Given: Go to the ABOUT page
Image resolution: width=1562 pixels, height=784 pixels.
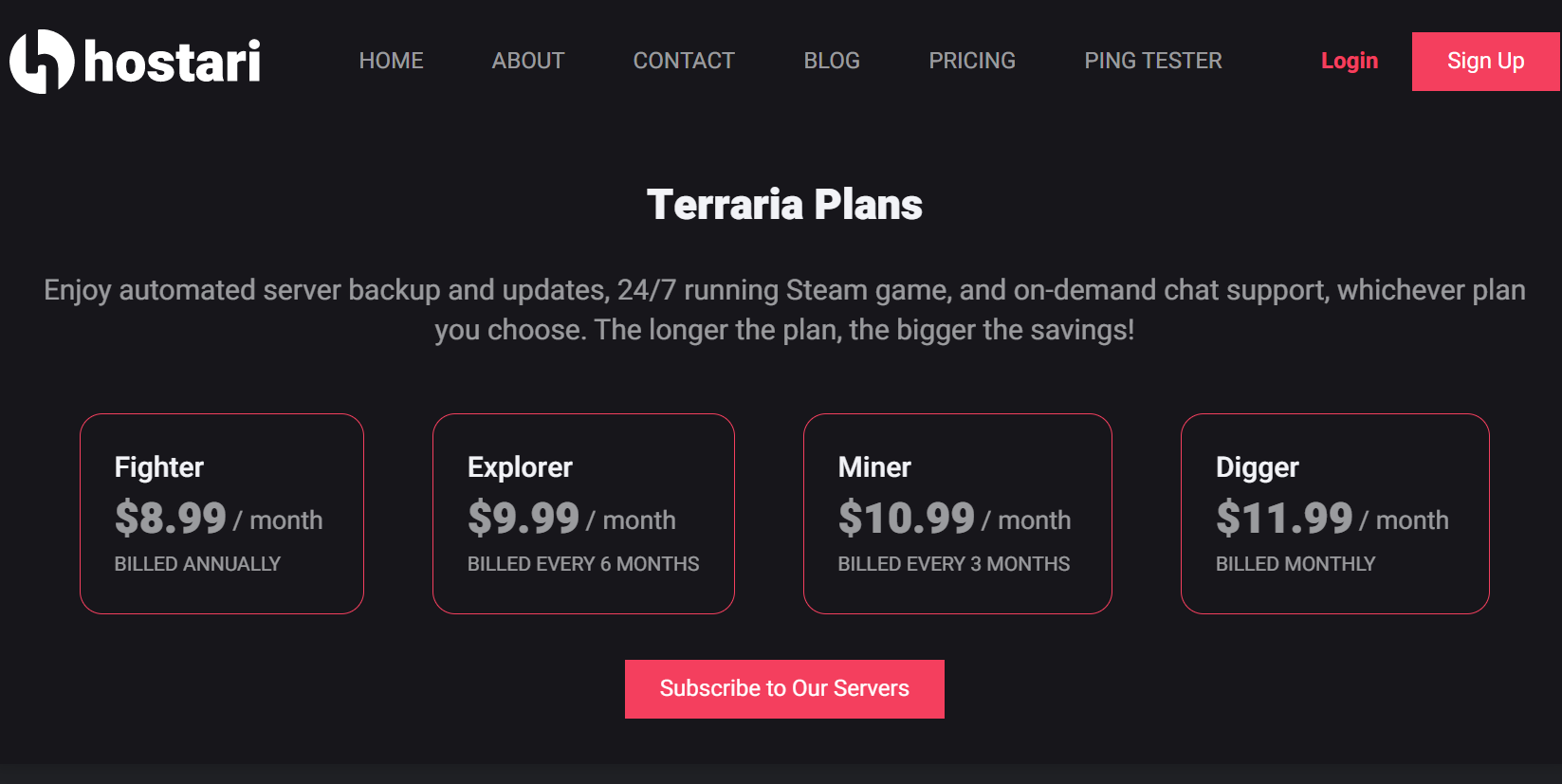Looking at the screenshot, I should (528, 61).
